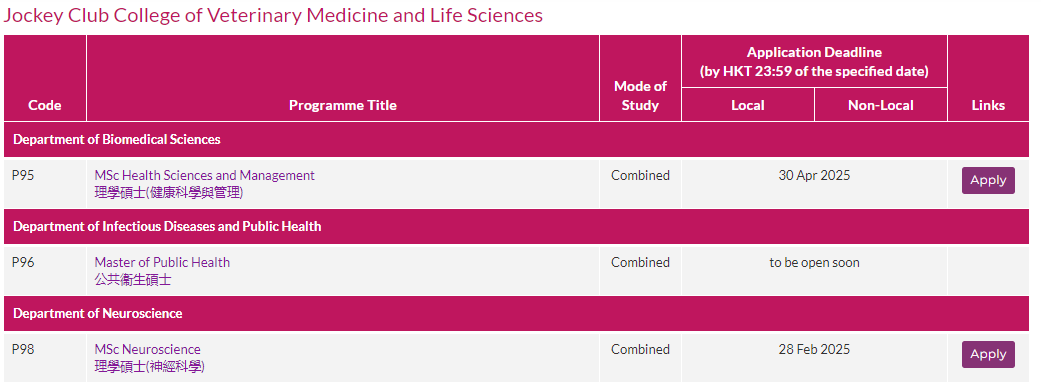Click Apply button for MSc Health Sciences

(988, 181)
